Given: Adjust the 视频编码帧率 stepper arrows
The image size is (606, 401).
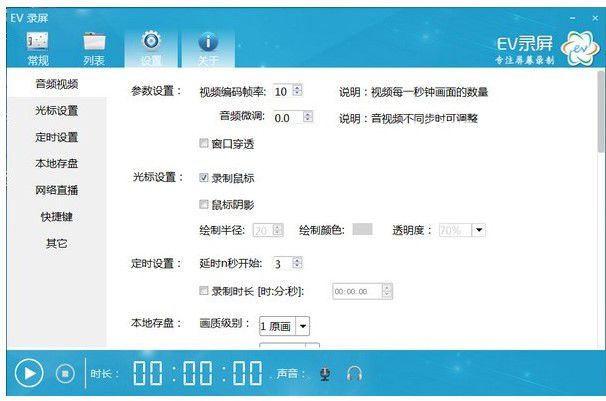Looking at the screenshot, I should [297, 90].
